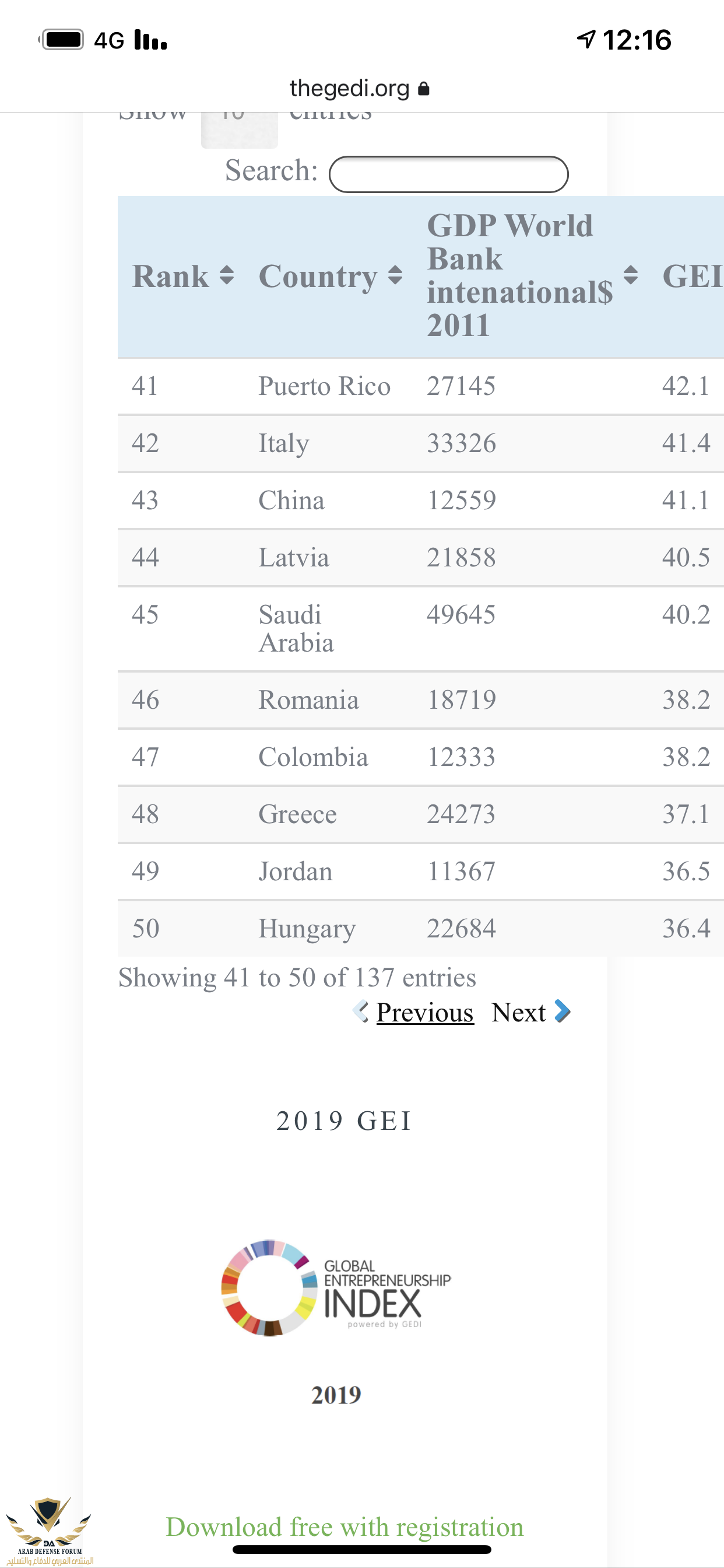Tap the GEI column header
Viewport: 724px width, 1568px height.
click(x=692, y=276)
